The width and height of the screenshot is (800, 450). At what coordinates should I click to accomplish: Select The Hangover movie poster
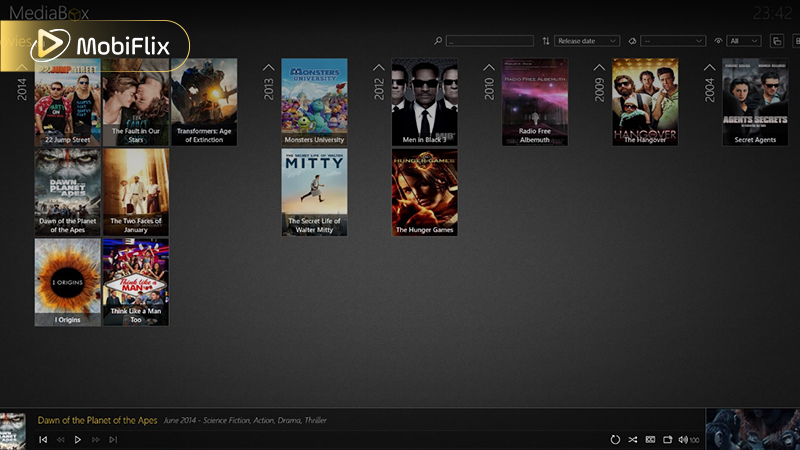click(x=645, y=102)
